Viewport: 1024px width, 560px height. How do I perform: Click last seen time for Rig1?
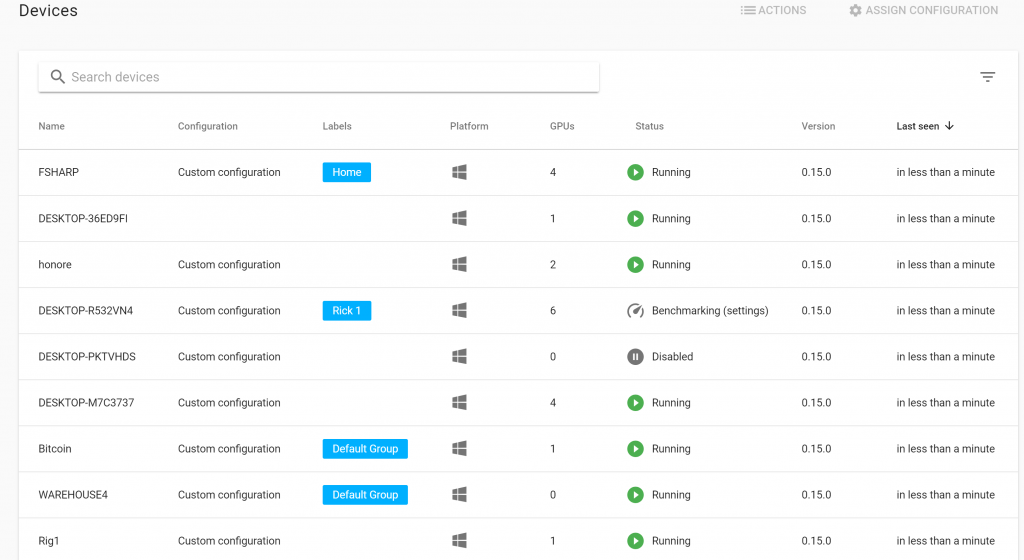(x=946, y=540)
